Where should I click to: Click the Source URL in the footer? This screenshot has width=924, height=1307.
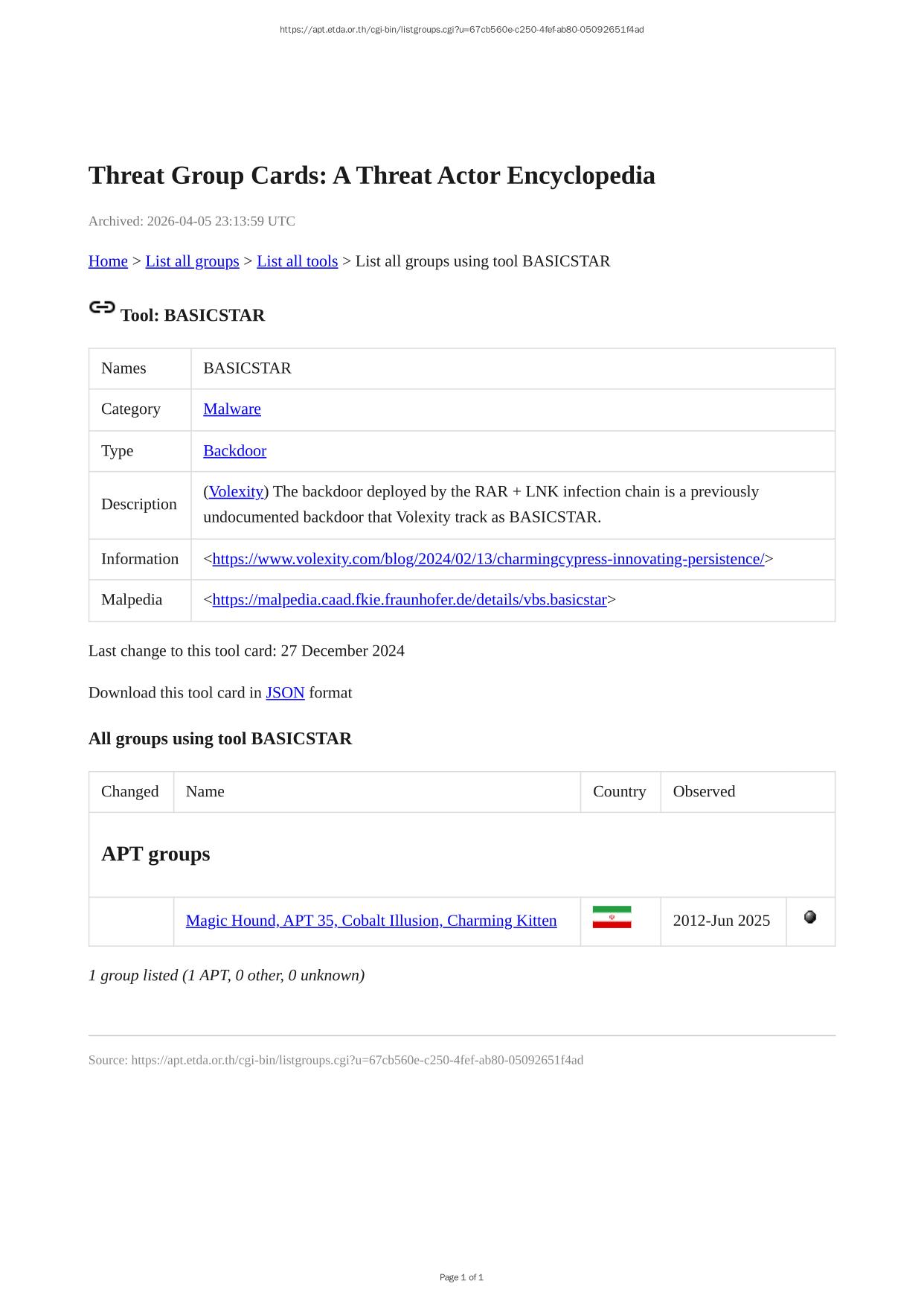click(x=357, y=1060)
